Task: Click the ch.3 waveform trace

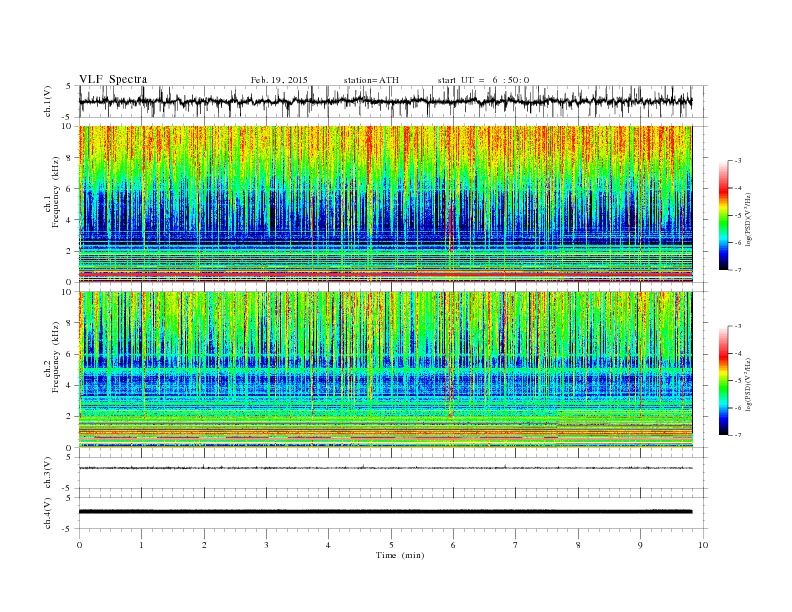Action: click(385, 468)
